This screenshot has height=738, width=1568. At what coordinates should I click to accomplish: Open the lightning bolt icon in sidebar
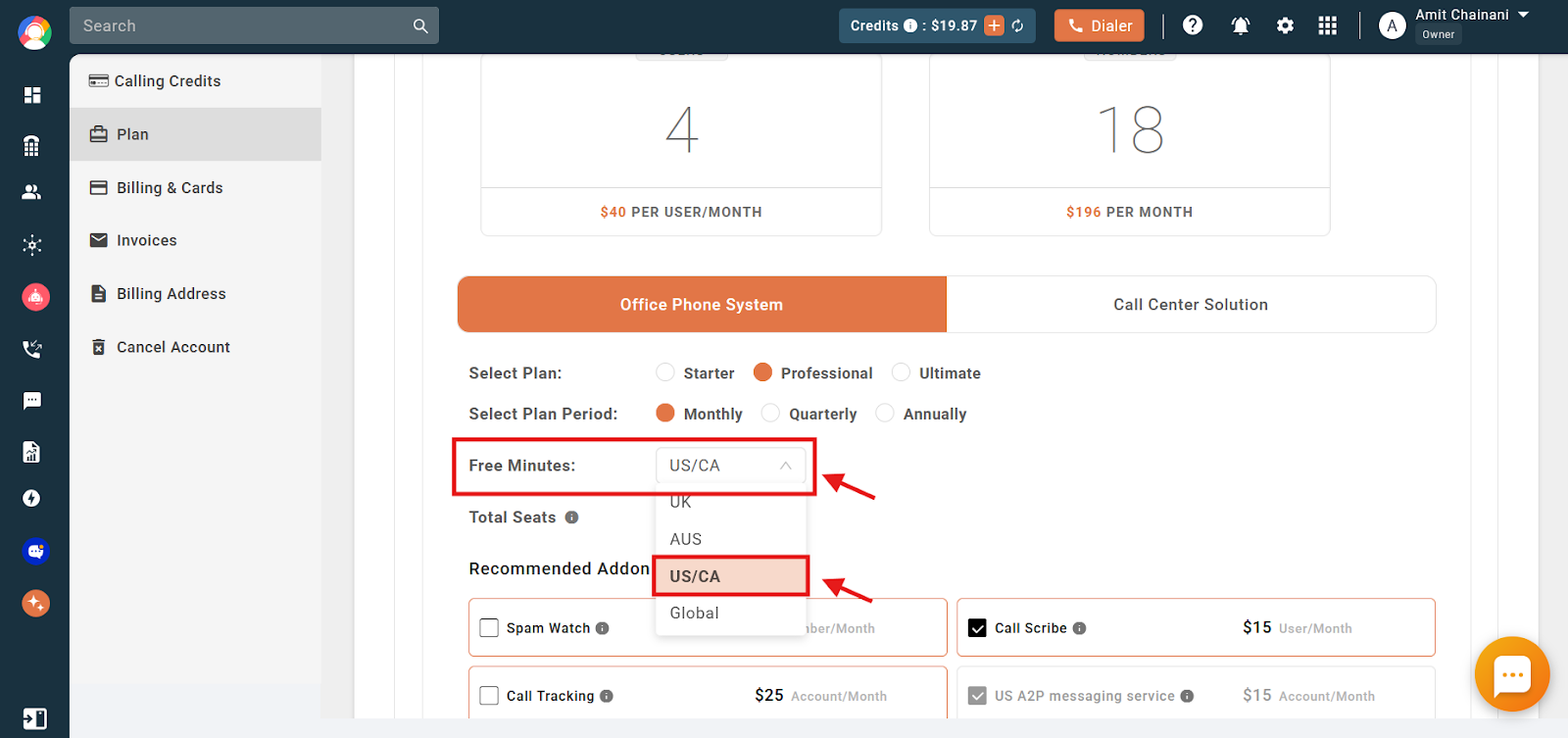tap(32, 498)
